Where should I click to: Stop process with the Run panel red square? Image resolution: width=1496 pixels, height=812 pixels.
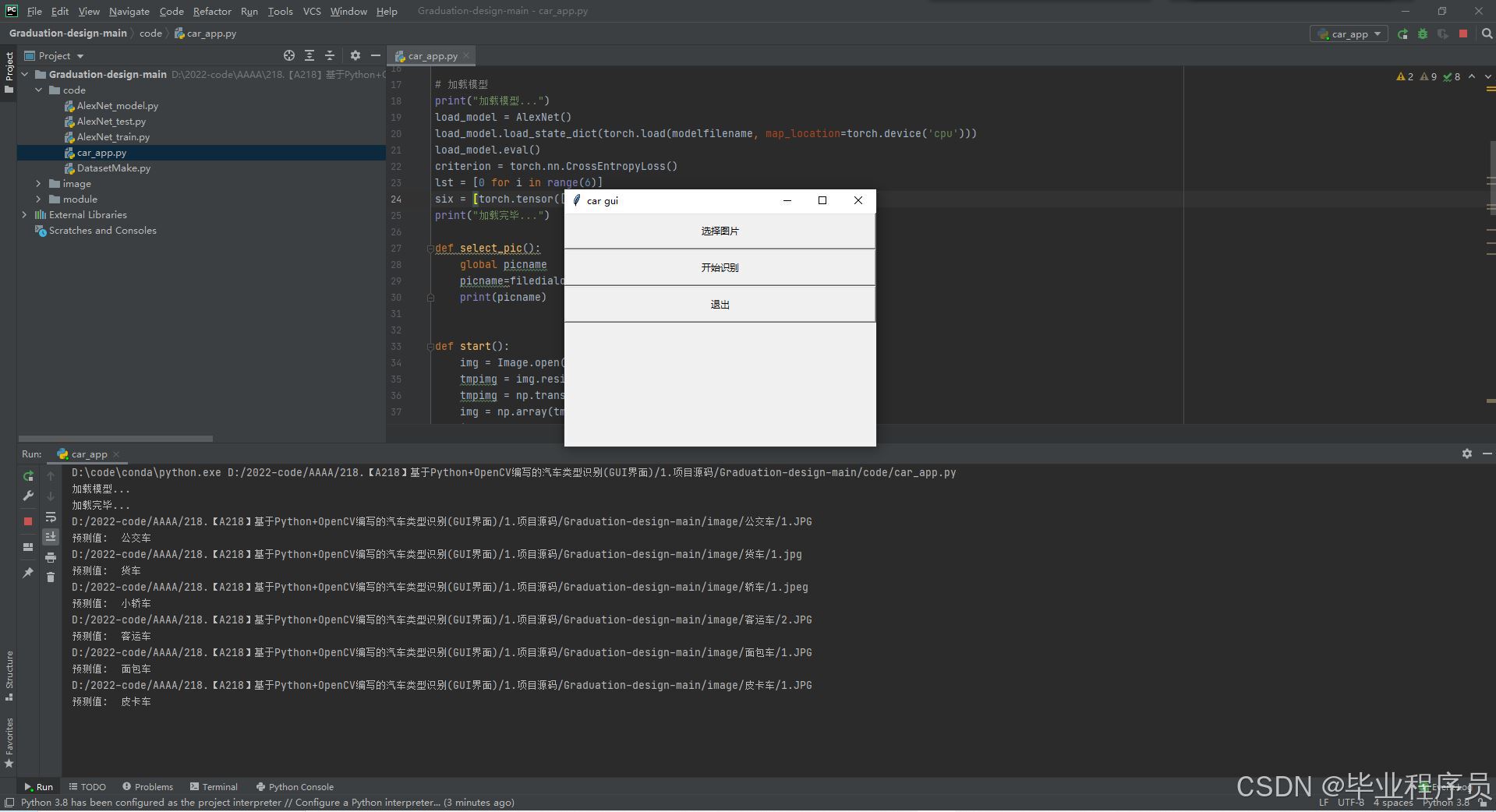[28, 521]
